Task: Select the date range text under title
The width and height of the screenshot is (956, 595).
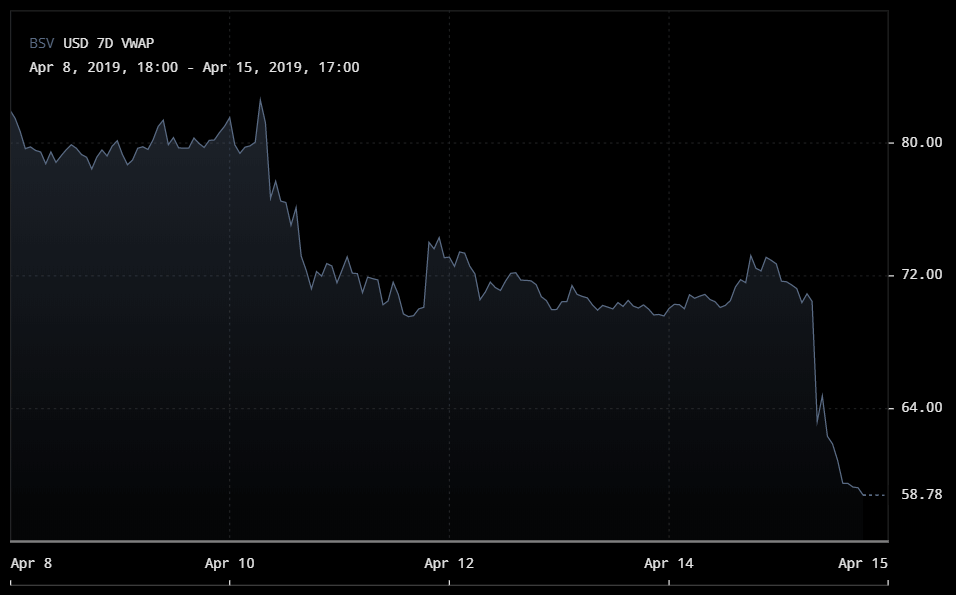Action: click(194, 67)
